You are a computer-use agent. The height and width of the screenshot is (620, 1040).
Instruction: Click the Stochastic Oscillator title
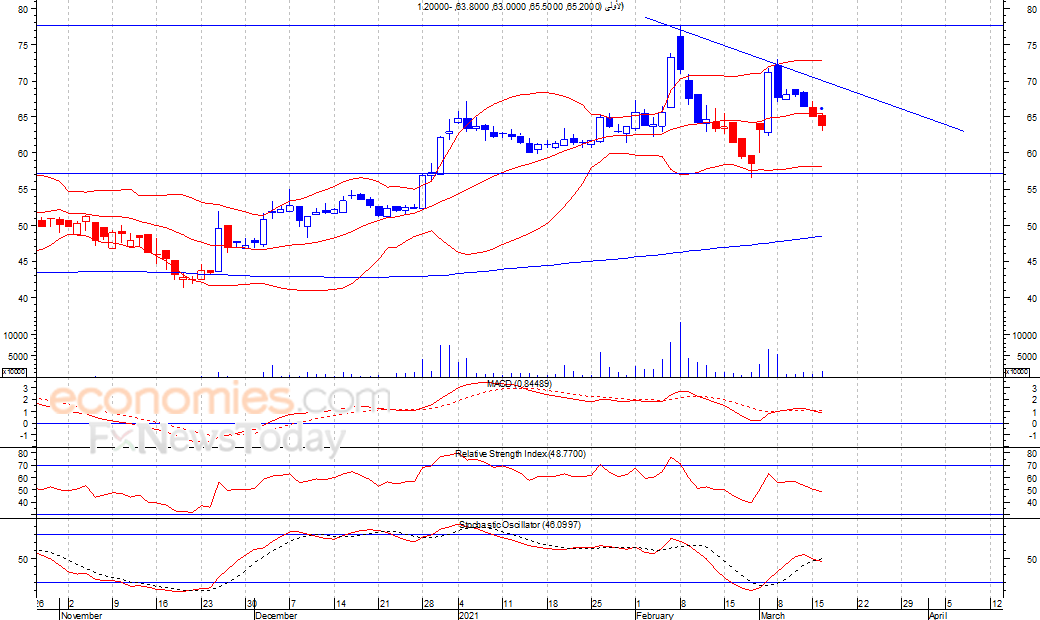pyautogui.click(x=521, y=525)
